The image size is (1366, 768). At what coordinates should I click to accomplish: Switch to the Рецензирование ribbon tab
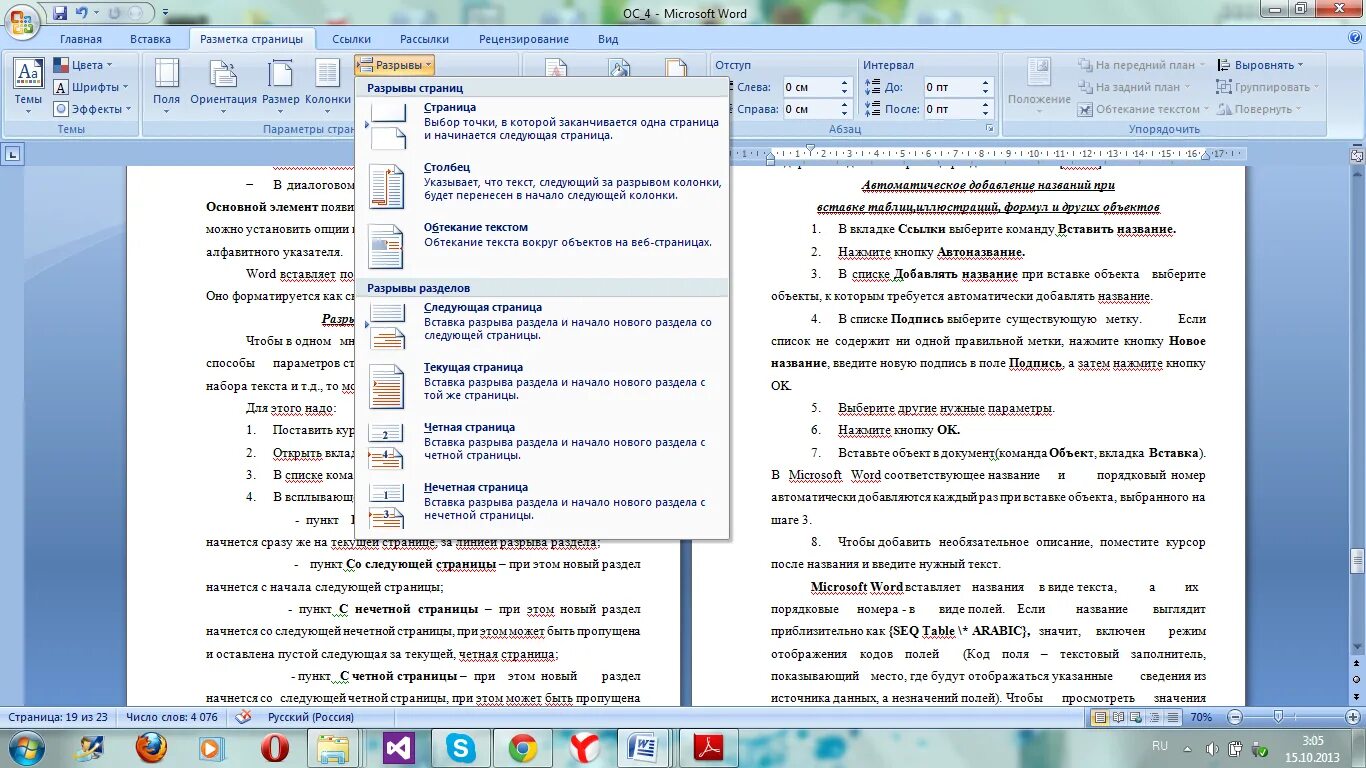coord(524,39)
